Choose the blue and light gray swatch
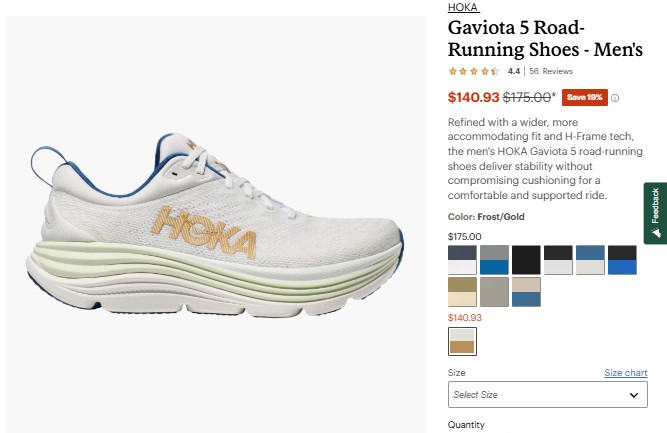 590,260
